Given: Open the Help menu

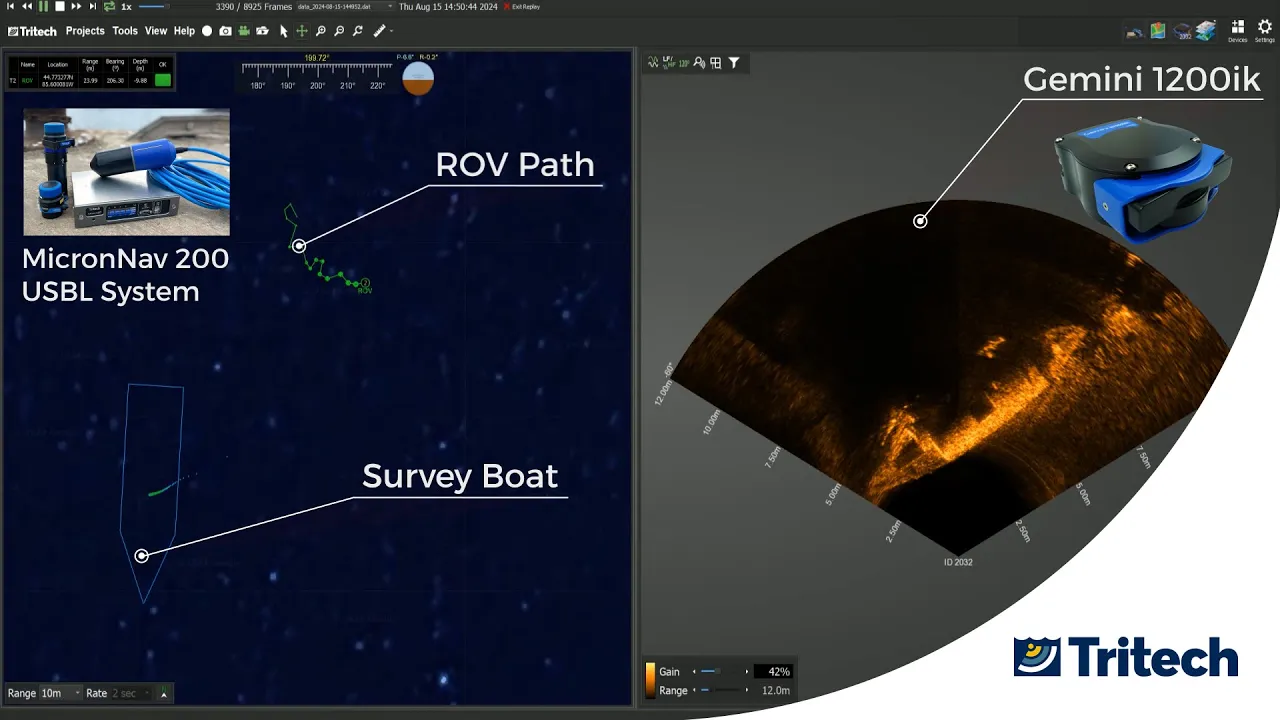Looking at the screenshot, I should 184,31.
